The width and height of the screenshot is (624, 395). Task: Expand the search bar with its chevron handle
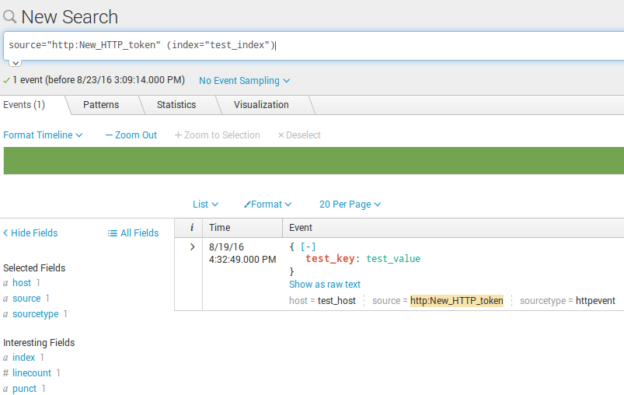[x=15, y=63]
